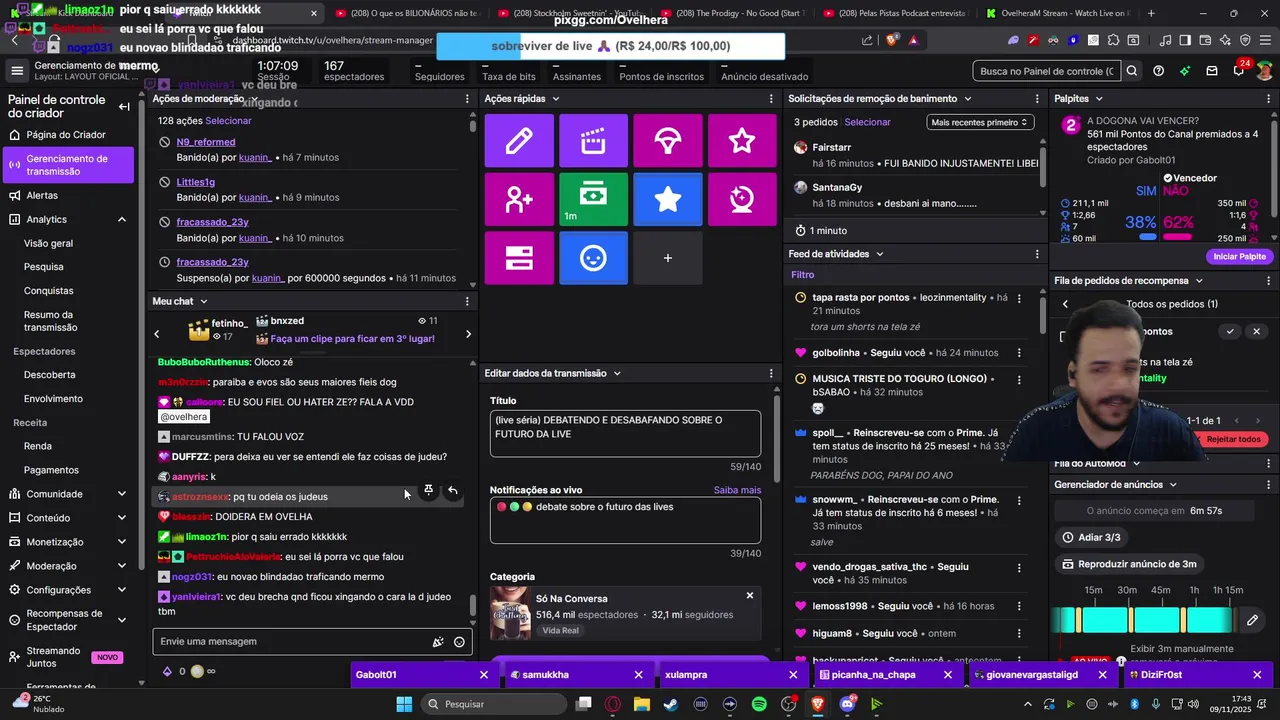Collapse the Analytics sidebar section

tap(122, 219)
